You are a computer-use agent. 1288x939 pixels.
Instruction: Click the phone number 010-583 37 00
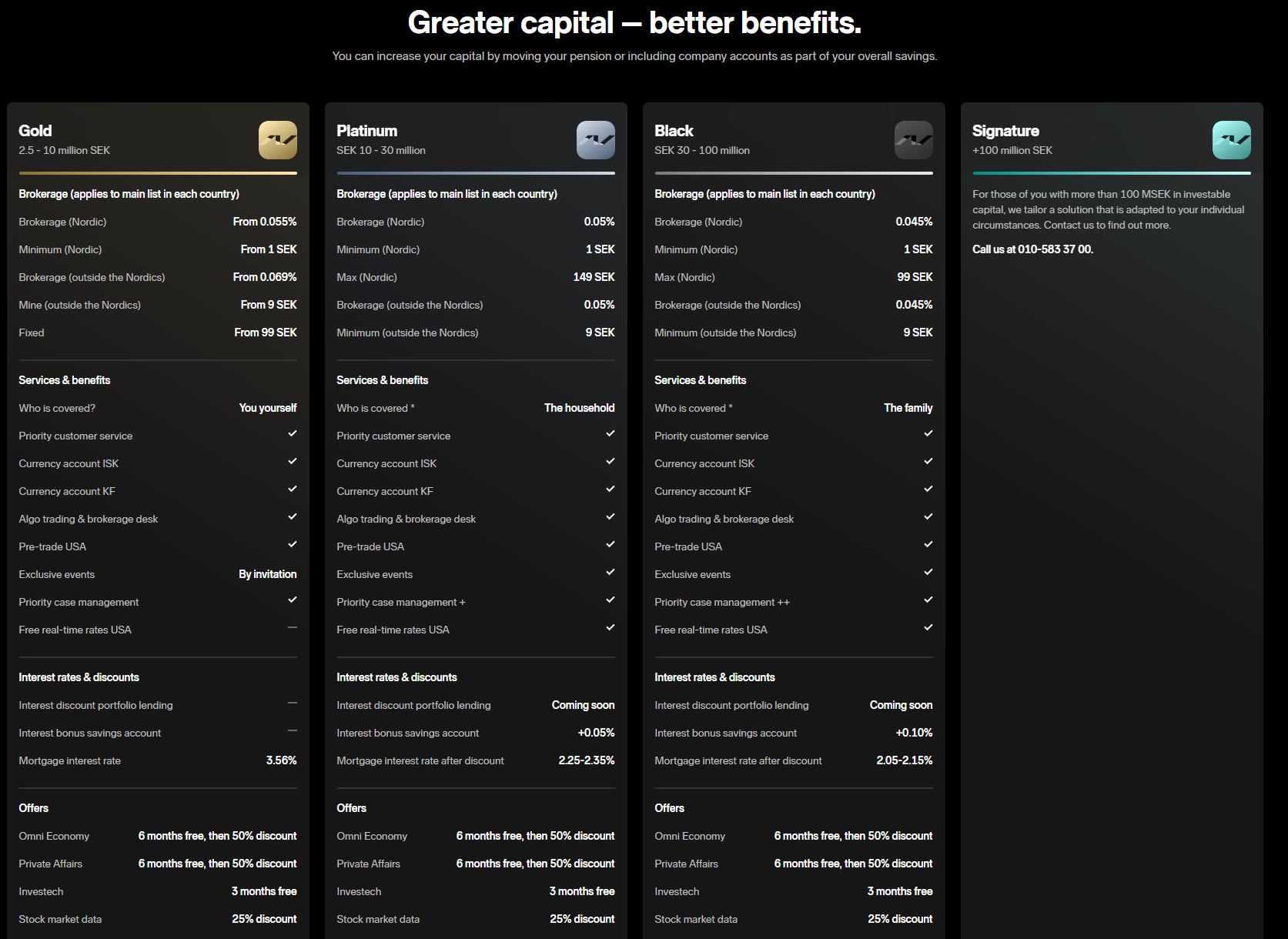1055,249
